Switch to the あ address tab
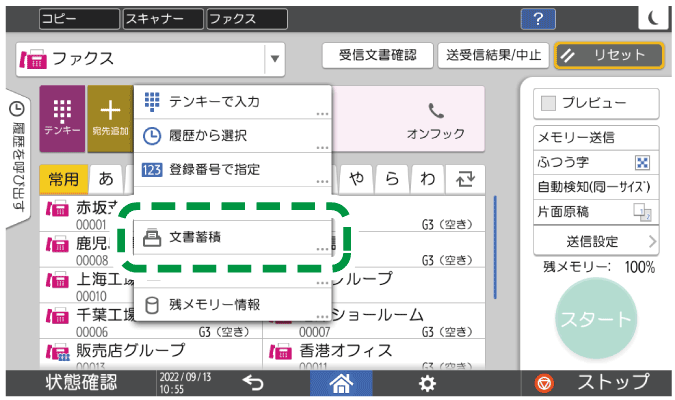The width and height of the screenshot is (675, 400). coord(106,179)
